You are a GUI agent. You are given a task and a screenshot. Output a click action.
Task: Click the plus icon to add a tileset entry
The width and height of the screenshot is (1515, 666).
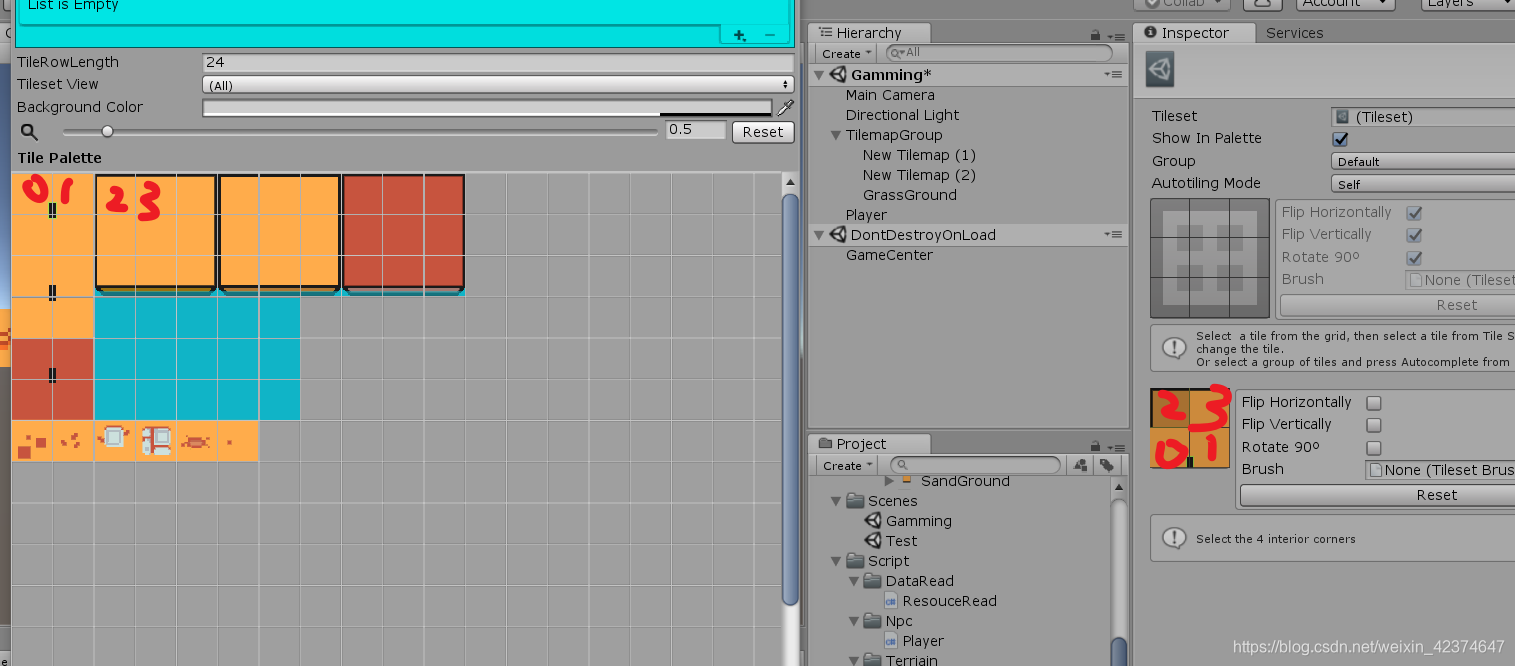click(x=739, y=33)
